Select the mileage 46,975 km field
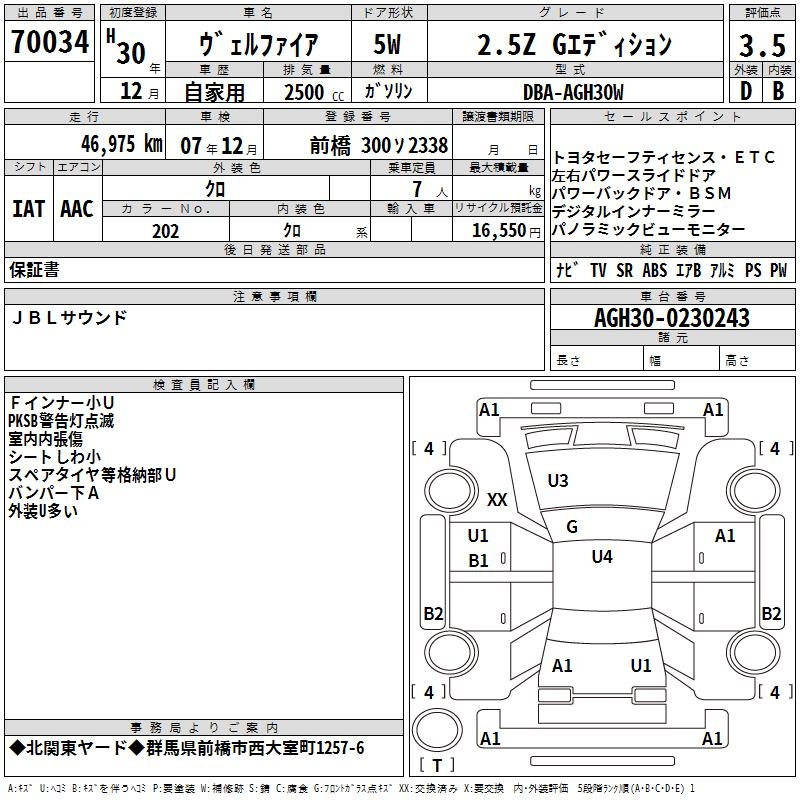Viewport: 800px width, 800px height. click(85, 143)
